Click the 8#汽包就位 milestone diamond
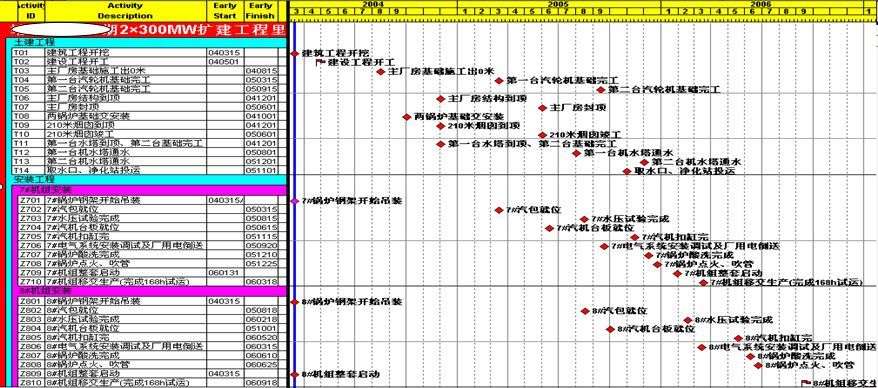 (x=585, y=311)
